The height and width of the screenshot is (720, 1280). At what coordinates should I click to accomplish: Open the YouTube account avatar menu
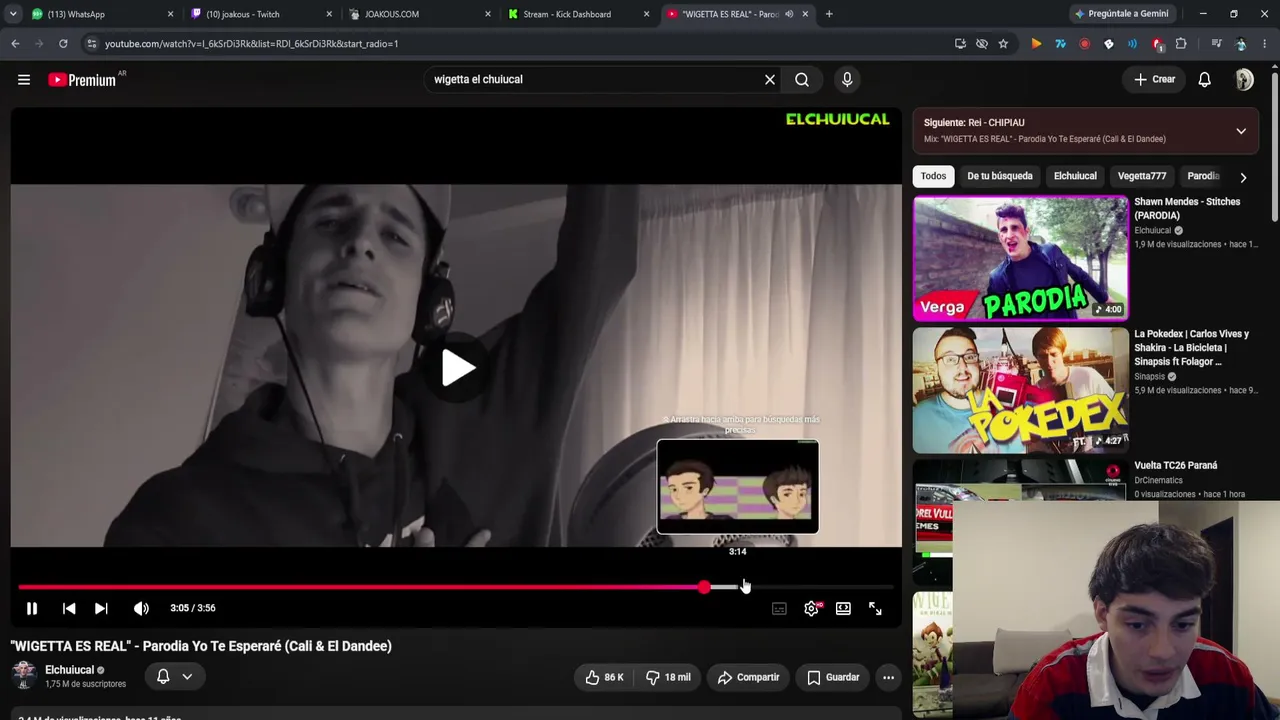[x=1244, y=80]
